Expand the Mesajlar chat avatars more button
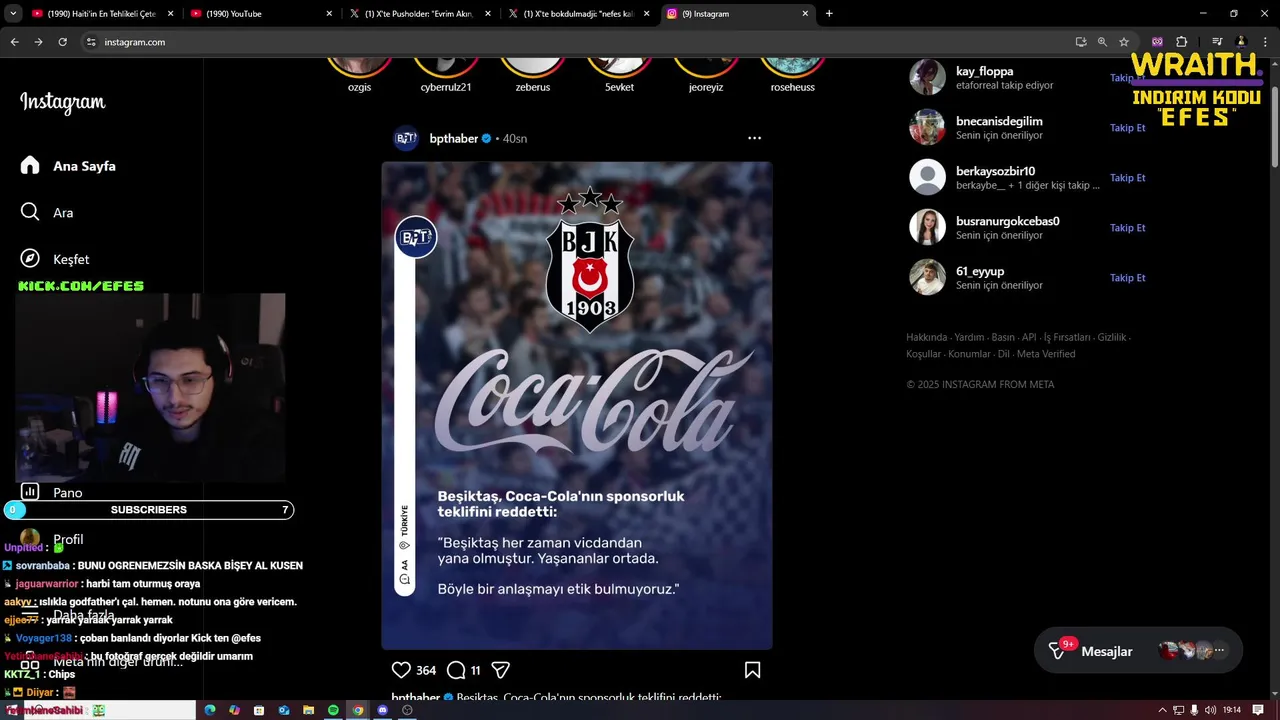Screen dimensions: 1280x720 (1219, 651)
